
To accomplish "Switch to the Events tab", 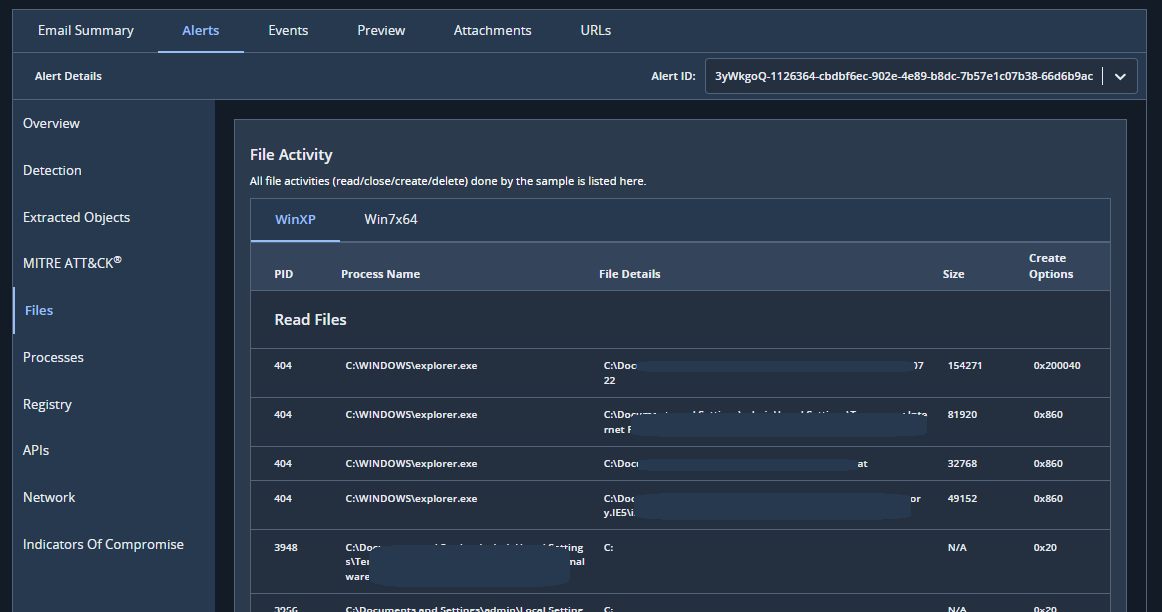I will coord(288,30).
